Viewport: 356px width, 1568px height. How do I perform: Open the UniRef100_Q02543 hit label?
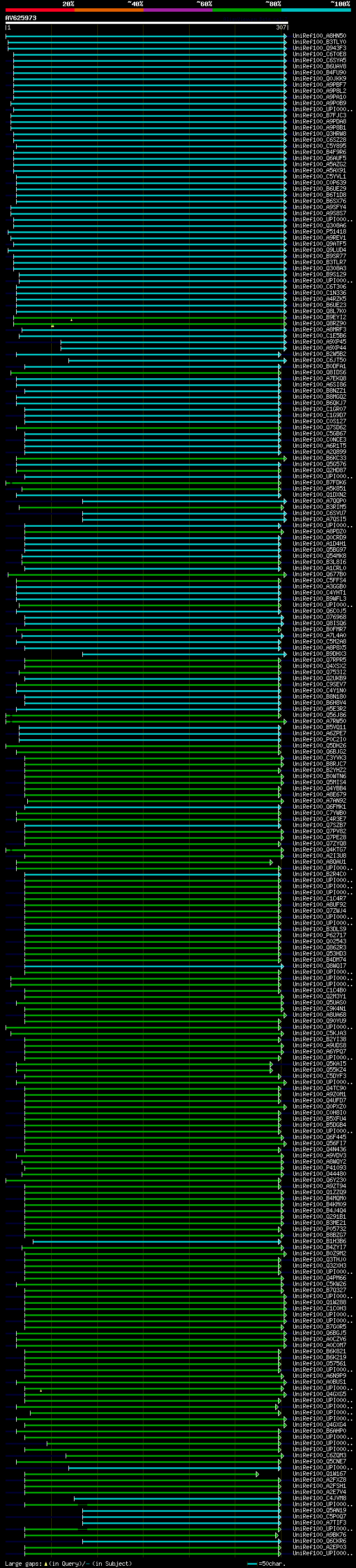(x=319, y=941)
